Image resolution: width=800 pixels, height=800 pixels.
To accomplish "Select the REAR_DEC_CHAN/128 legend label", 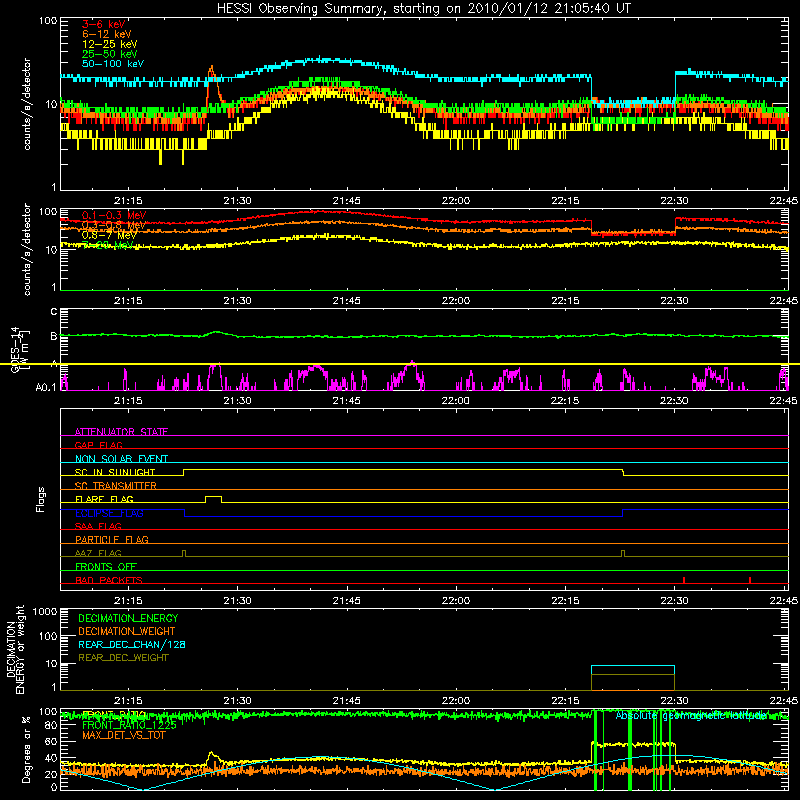I will [x=132, y=644].
